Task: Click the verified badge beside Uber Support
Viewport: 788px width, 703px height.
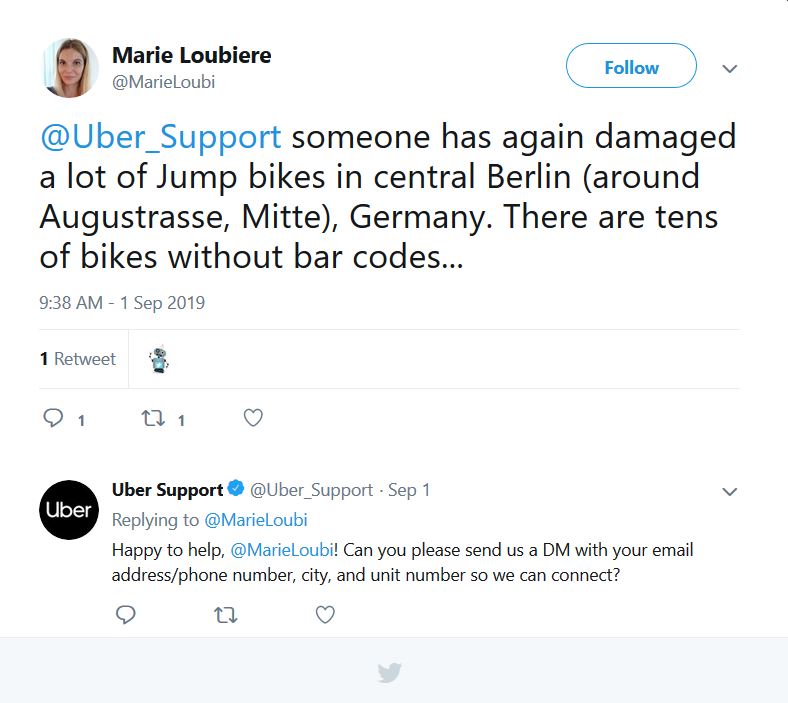Action: tap(236, 489)
